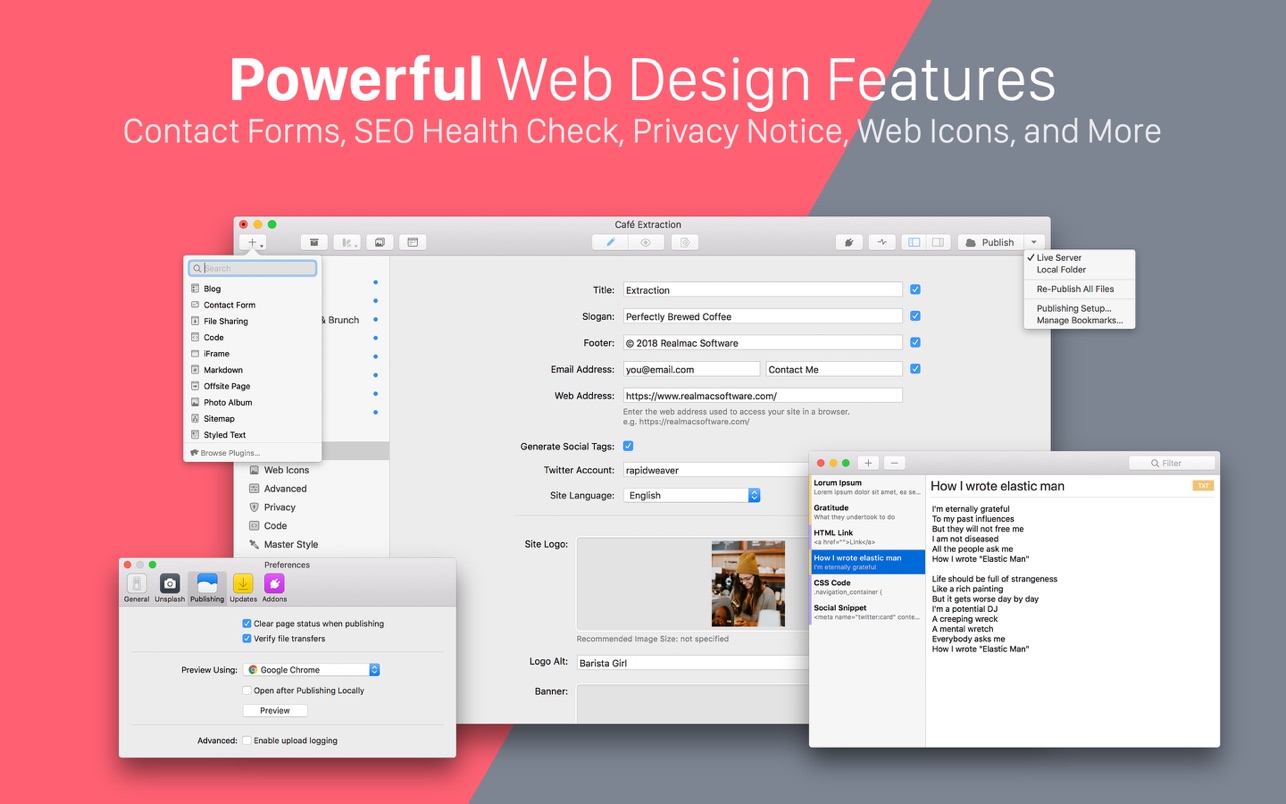This screenshot has height=804, width=1286.
Task: Click the eye Preview mode toolbar icon
Action: (x=646, y=243)
